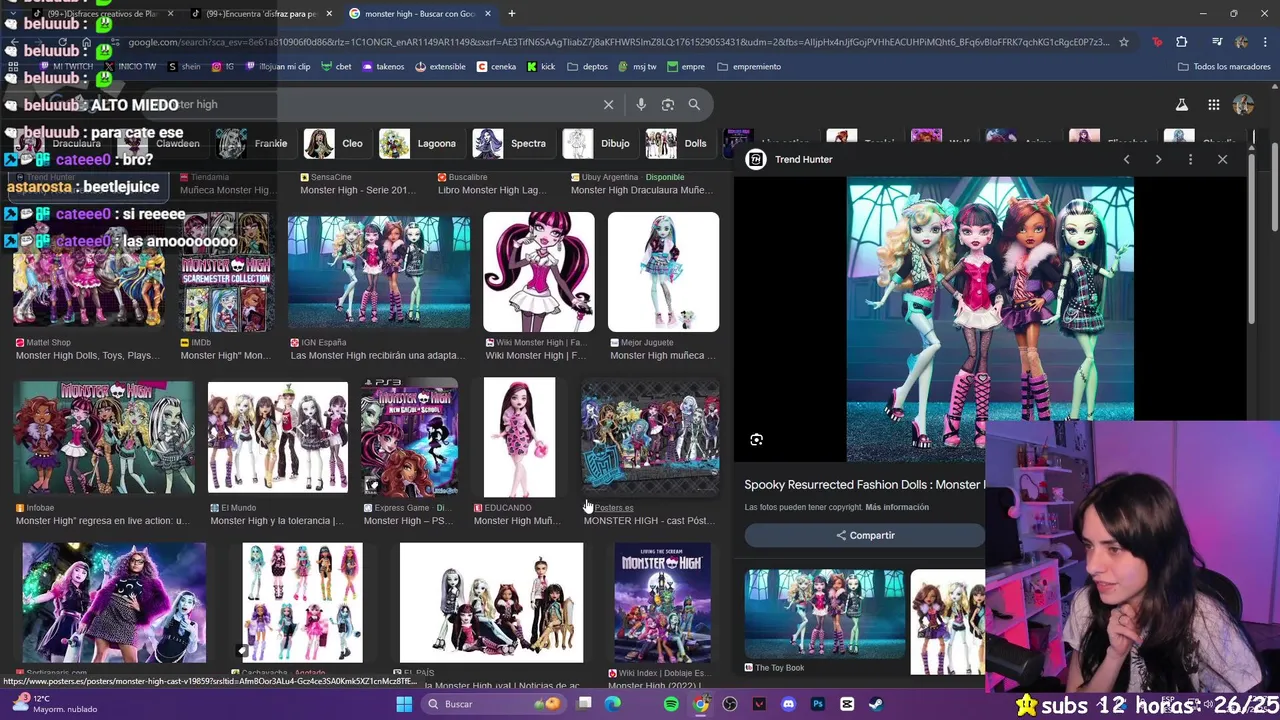
Task: Go to previous image in preview panel
Action: click(1126, 159)
